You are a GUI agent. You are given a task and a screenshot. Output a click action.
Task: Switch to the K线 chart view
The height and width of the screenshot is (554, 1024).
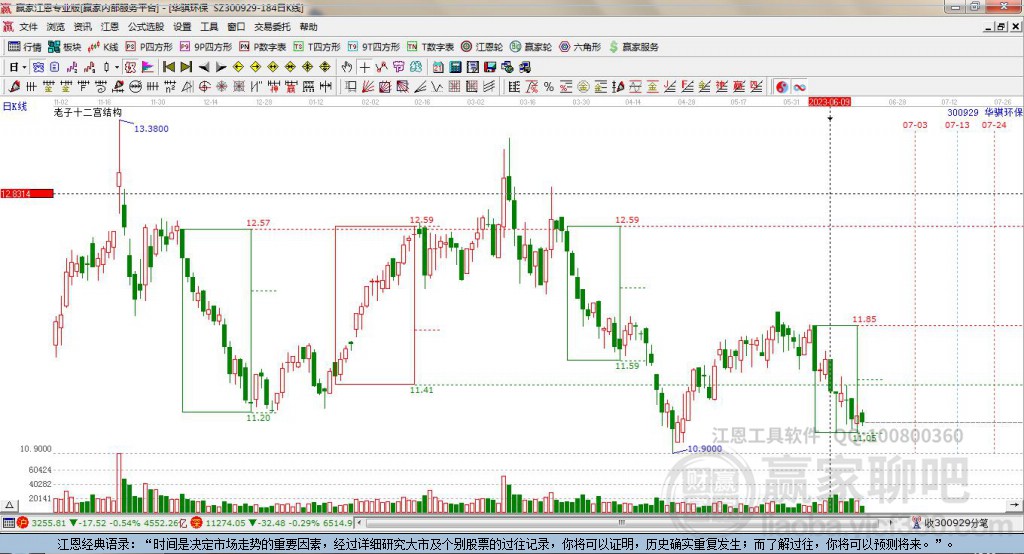[103, 47]
